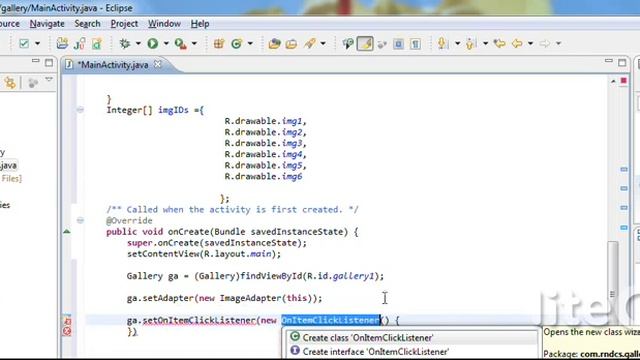Click the Search flashlight icon
Image resolution: width=640 pixels, height=360 pixels.
click(310, 43)
